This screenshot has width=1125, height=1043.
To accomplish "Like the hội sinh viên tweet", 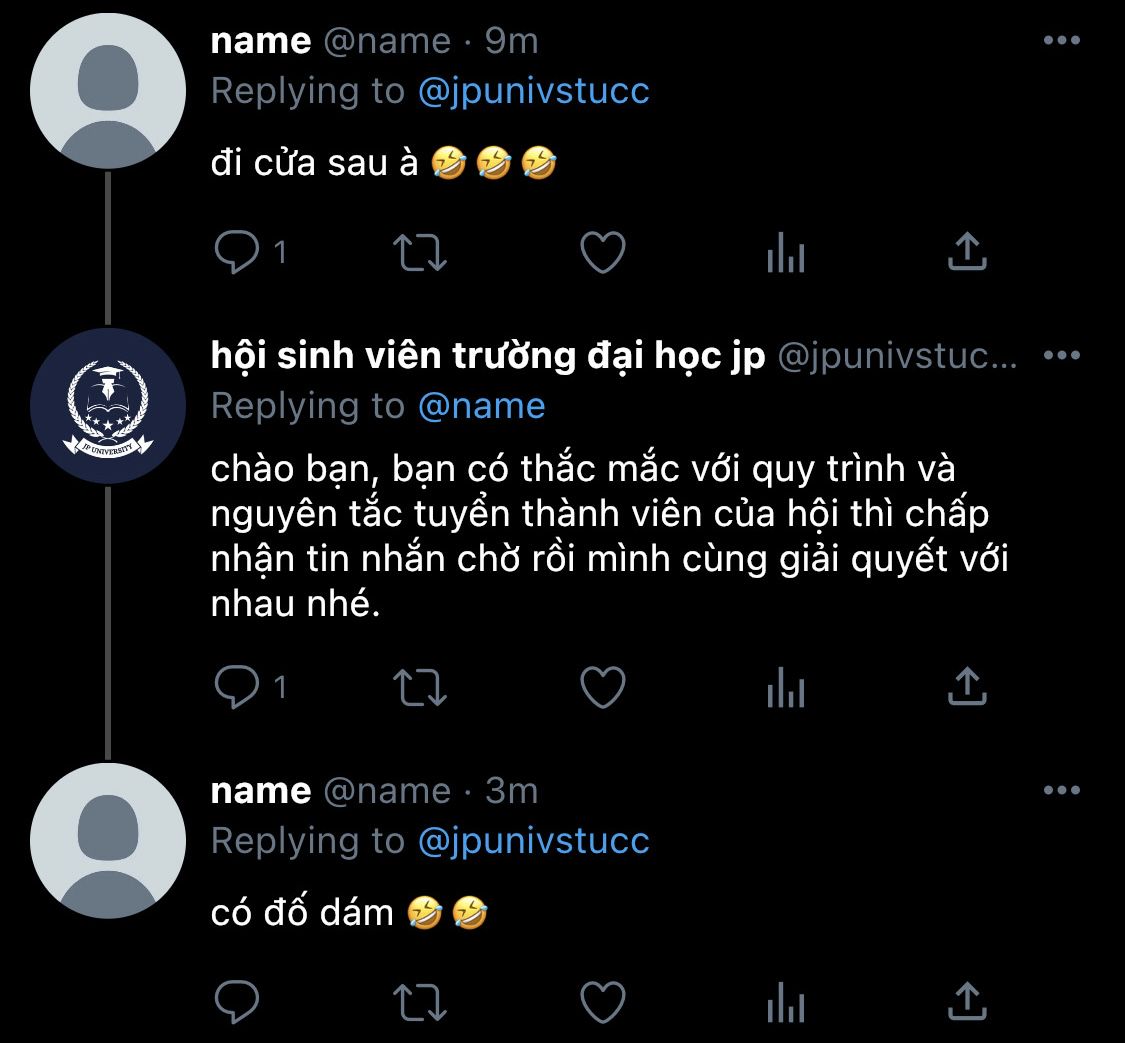I will (x=603, y=687).
